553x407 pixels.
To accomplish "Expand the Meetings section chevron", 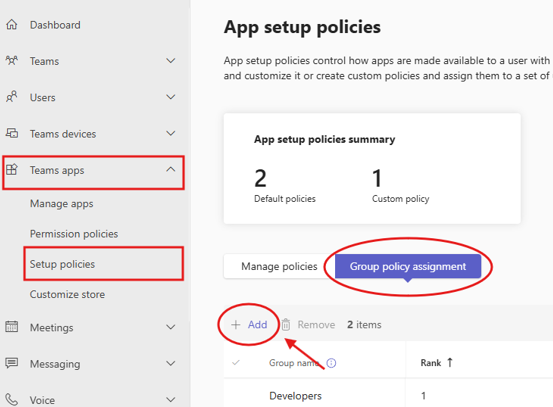I will click(x=171, y=327).
